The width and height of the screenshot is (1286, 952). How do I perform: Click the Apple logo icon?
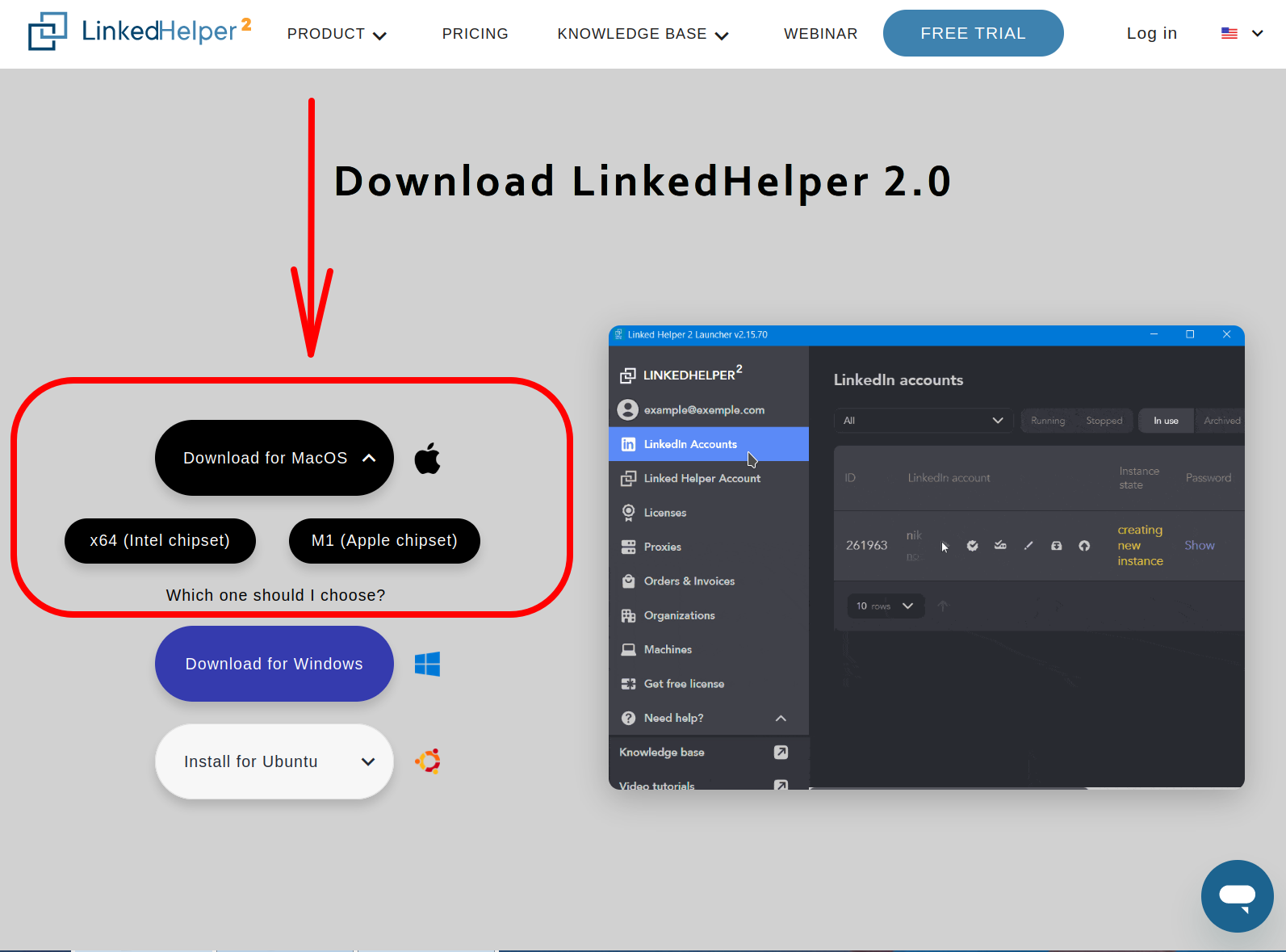tap(427, 458)
